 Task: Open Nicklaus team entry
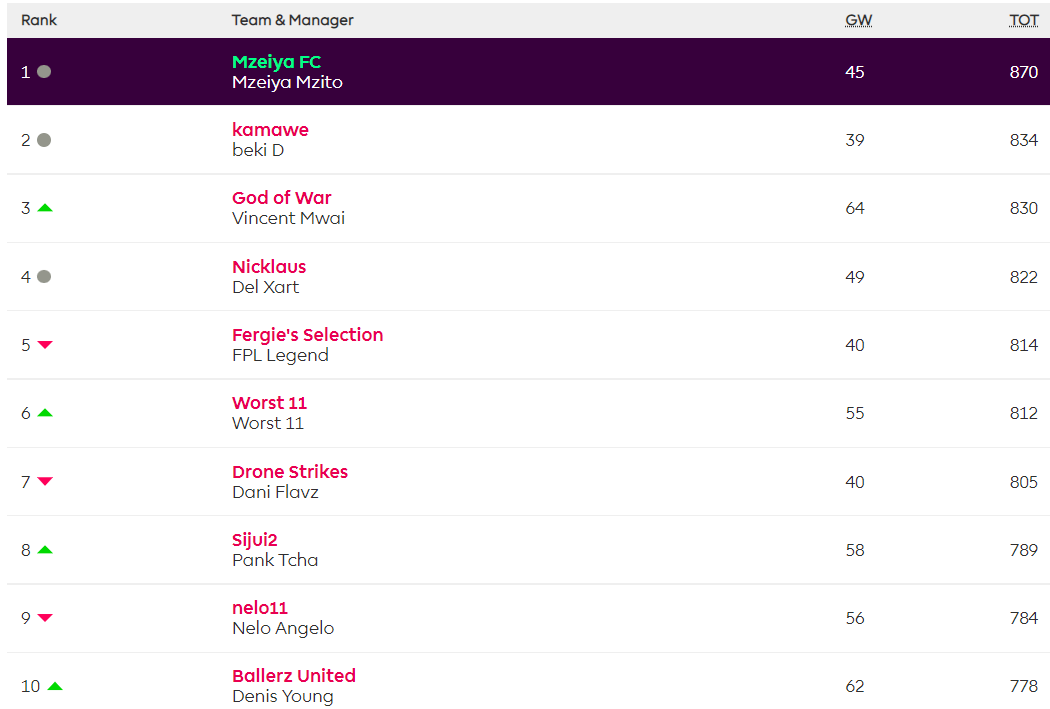click(269, 267)
